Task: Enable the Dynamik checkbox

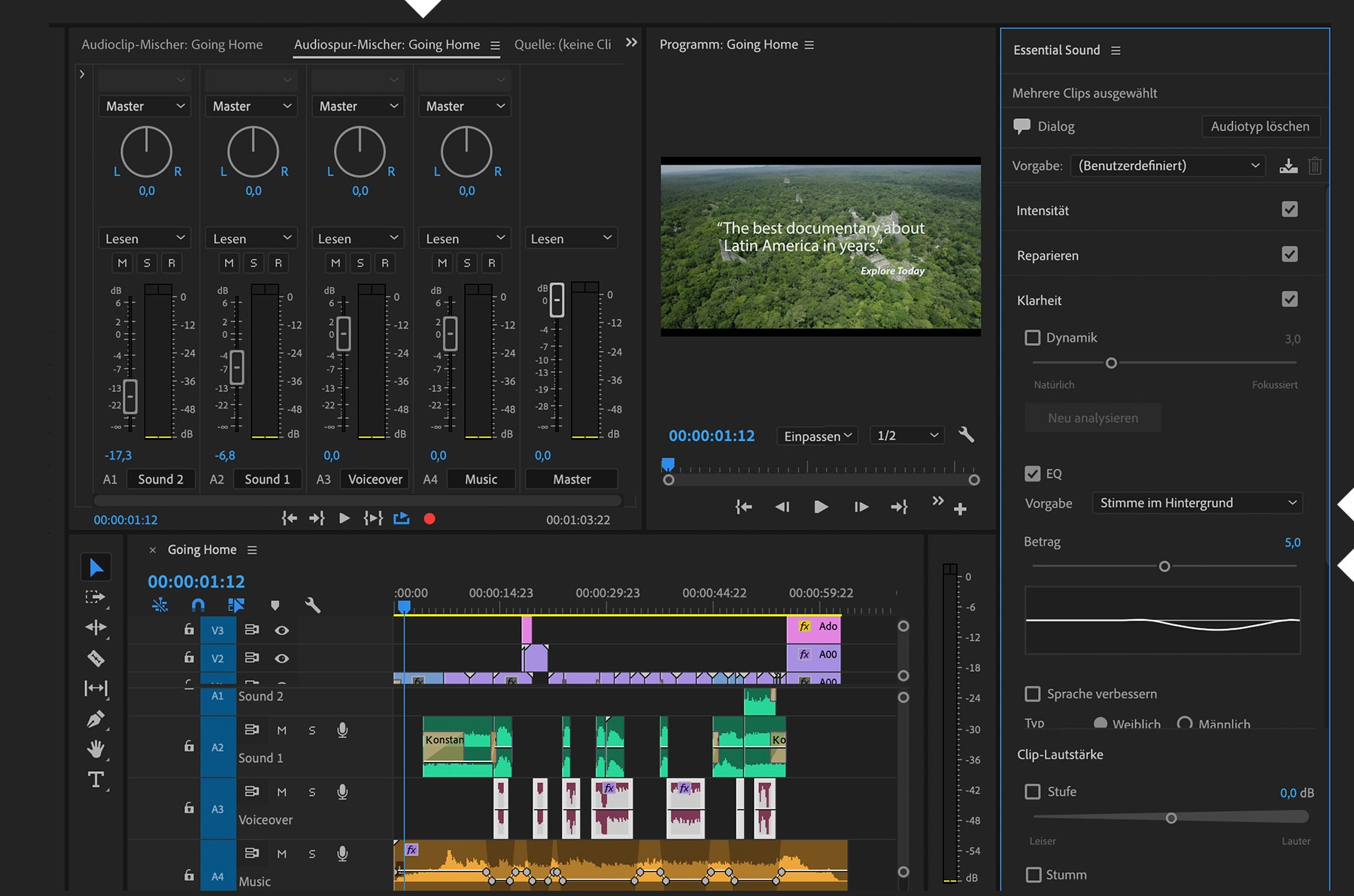Action: pyautogui.click(x=1033, y=338)
